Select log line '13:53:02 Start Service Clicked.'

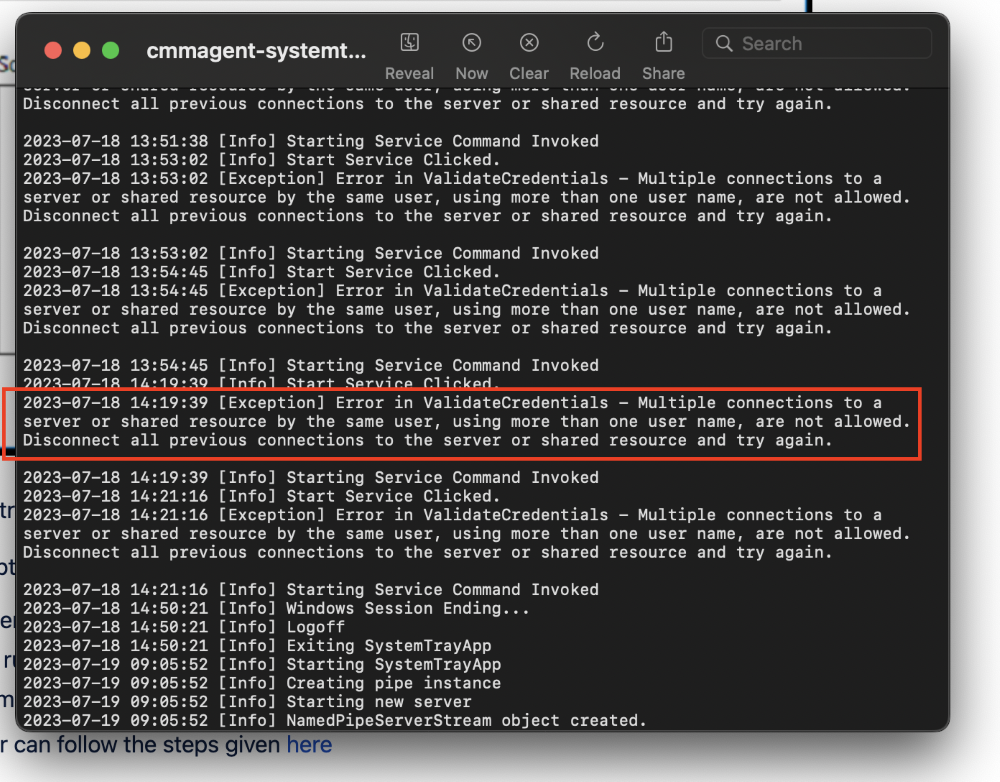point(262,159)
